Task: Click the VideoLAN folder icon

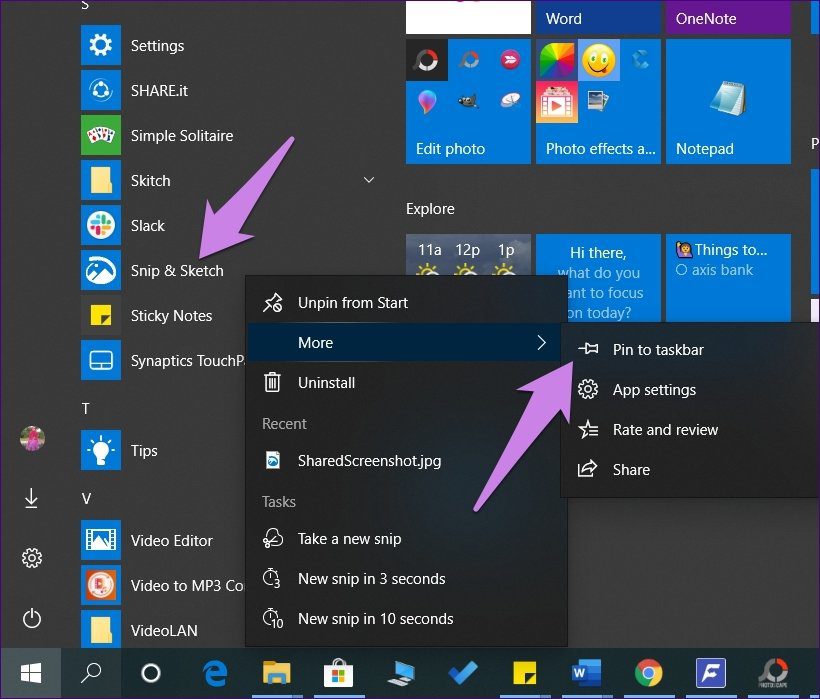Action: (x=101, y=629)
